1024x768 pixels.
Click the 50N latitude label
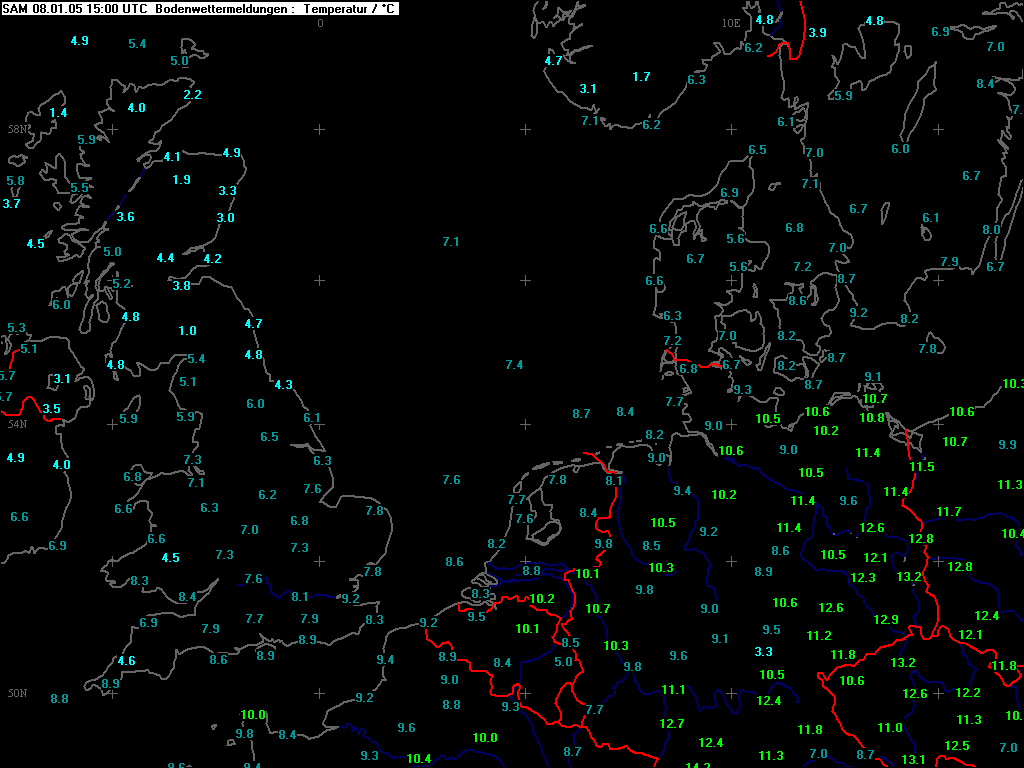pos(18,693)
